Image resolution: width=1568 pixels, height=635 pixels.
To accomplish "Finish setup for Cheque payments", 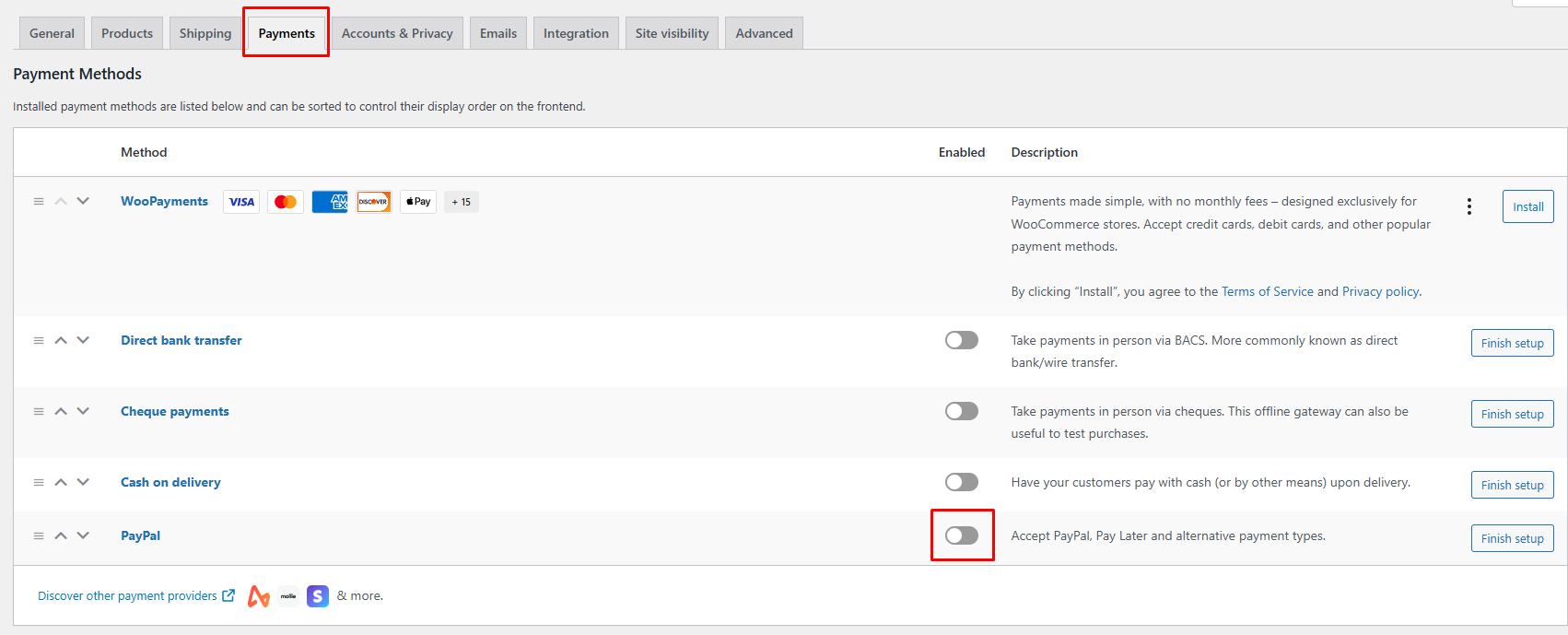I will pyautogui.click(x=1513, y=414).
